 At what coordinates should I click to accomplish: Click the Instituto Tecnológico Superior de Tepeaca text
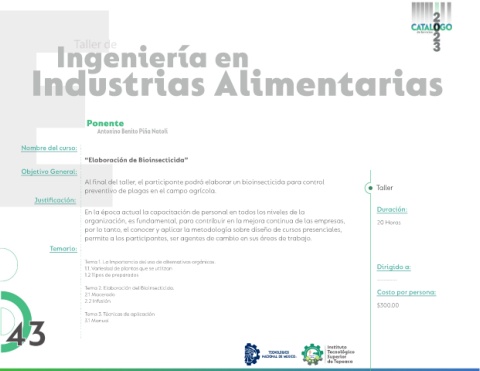click(340, 354)
